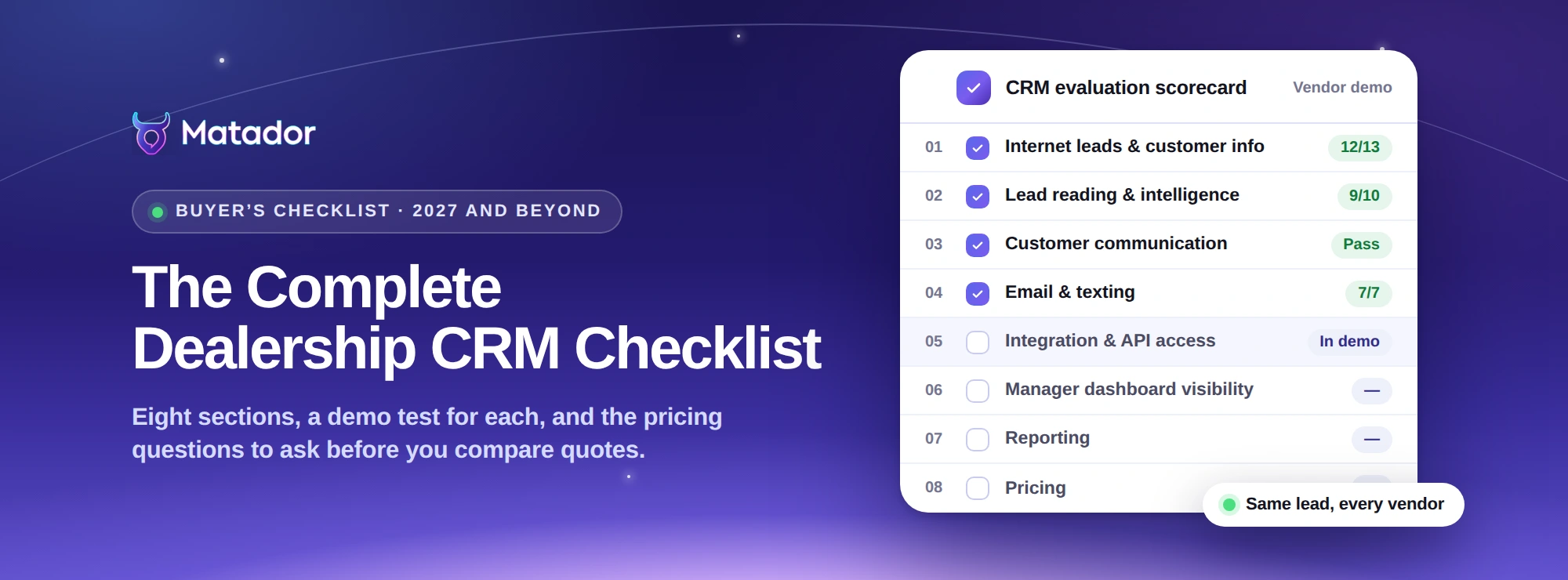The image size is (1568, 580).
Task: Click the dash badge for Manager dashboard visibility
Action: (1372, 390)
